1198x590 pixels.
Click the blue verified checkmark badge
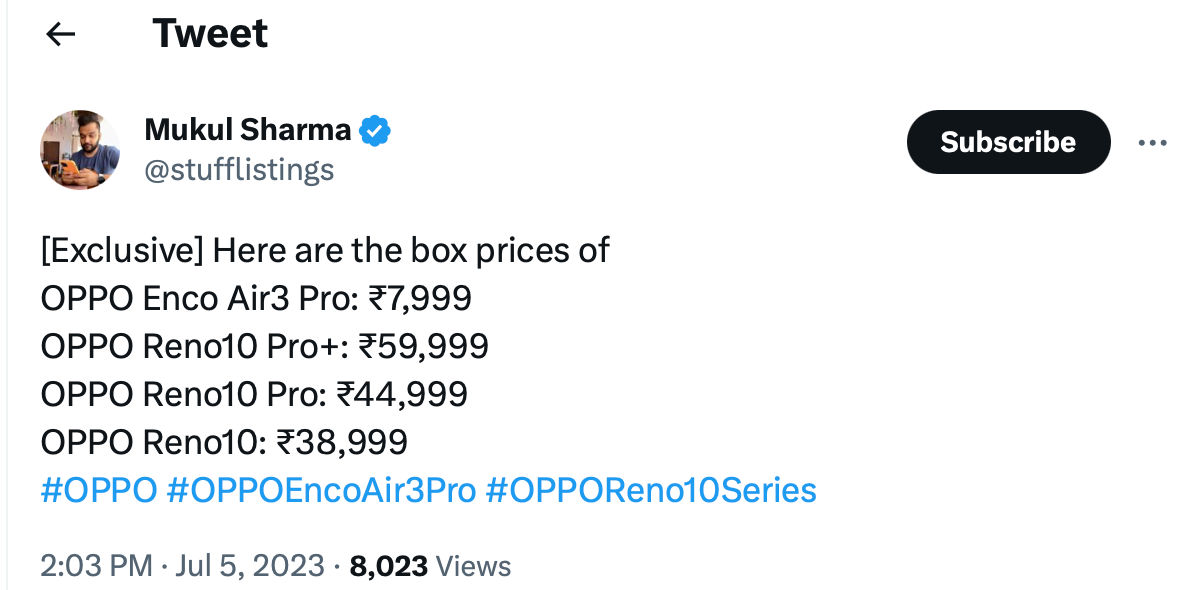click(x=375, y=131)
